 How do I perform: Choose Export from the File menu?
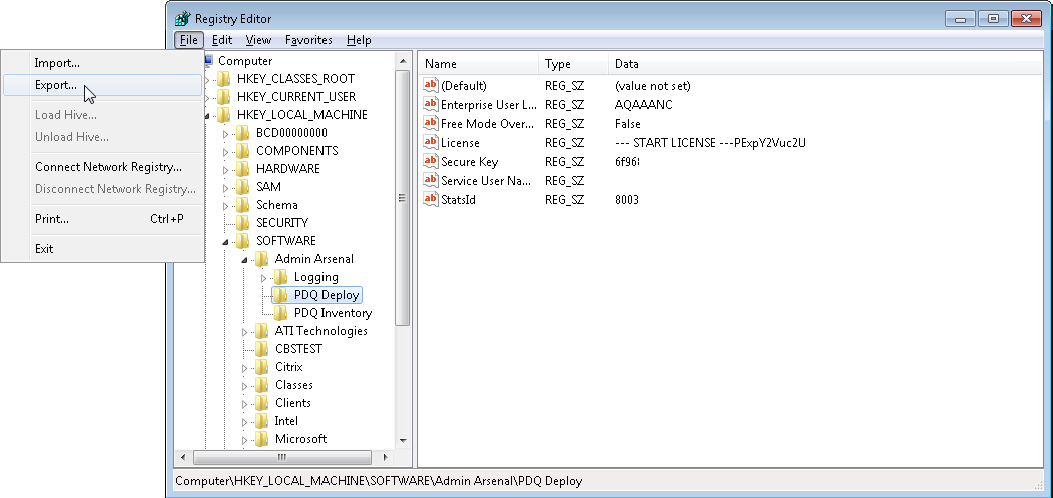pyautogui.click(x=56, y=85)
